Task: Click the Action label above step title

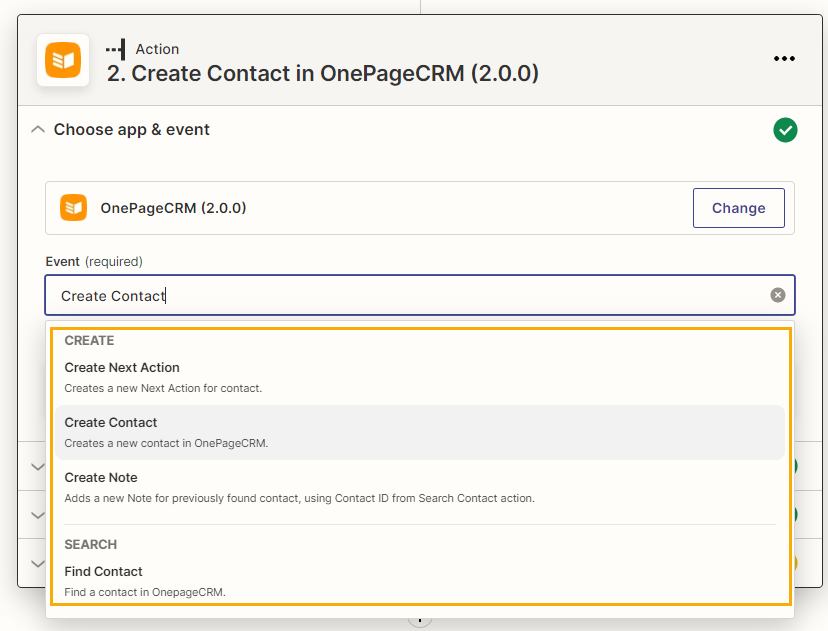Action: [x=157, y=49]
